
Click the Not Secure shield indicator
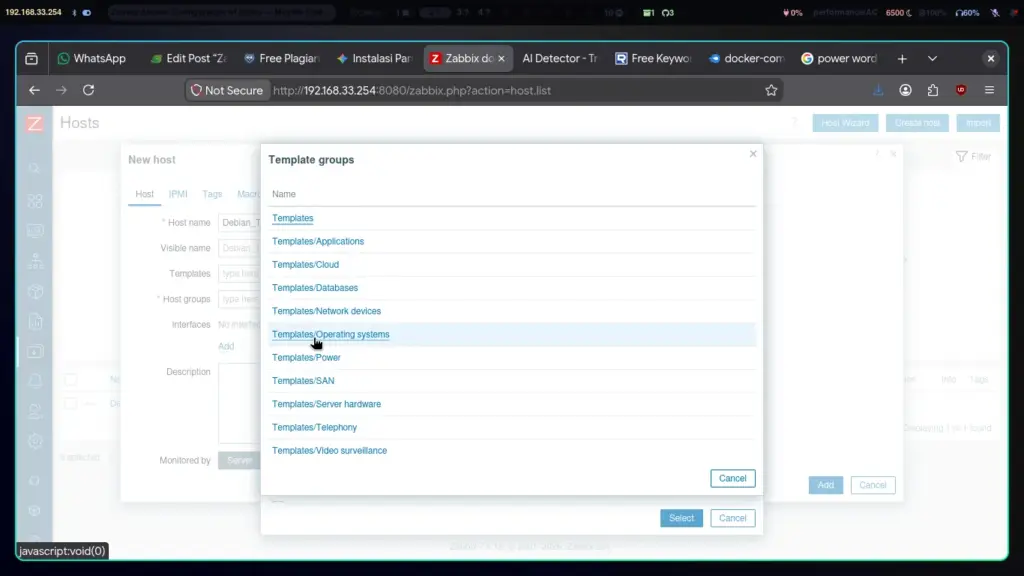tap(227, 91)
